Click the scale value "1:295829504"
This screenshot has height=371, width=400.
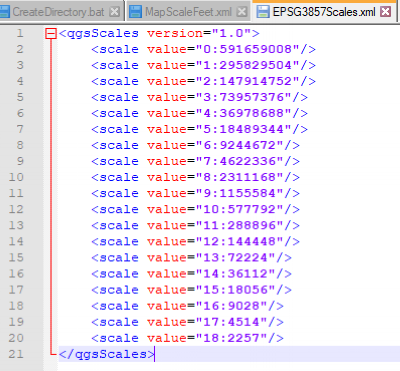[x=248, y=65]
